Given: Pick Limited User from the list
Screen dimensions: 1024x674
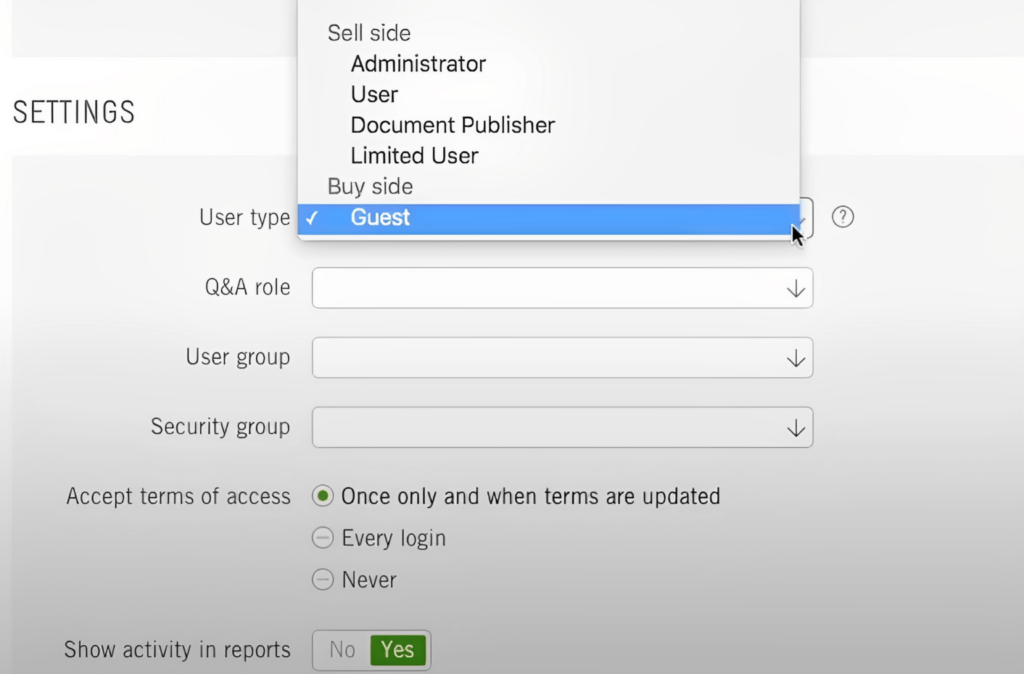Looking at the screenshot, I should coord(414,156).
